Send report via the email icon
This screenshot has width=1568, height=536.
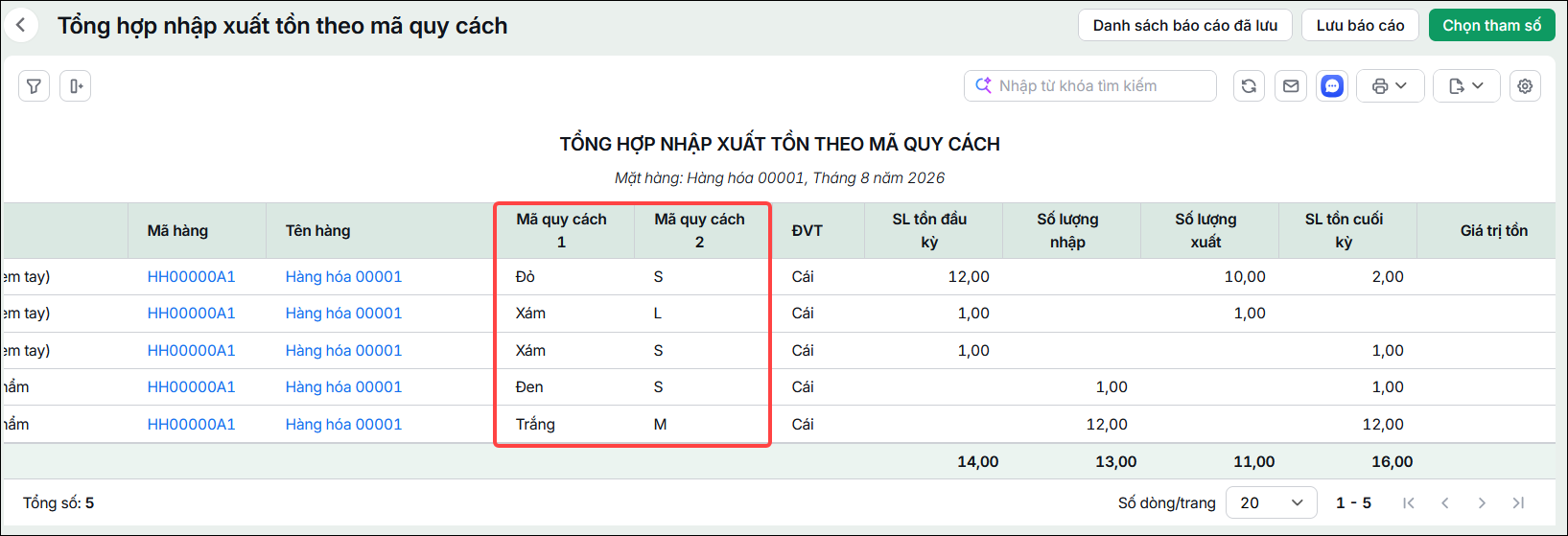pos(1291,86)
